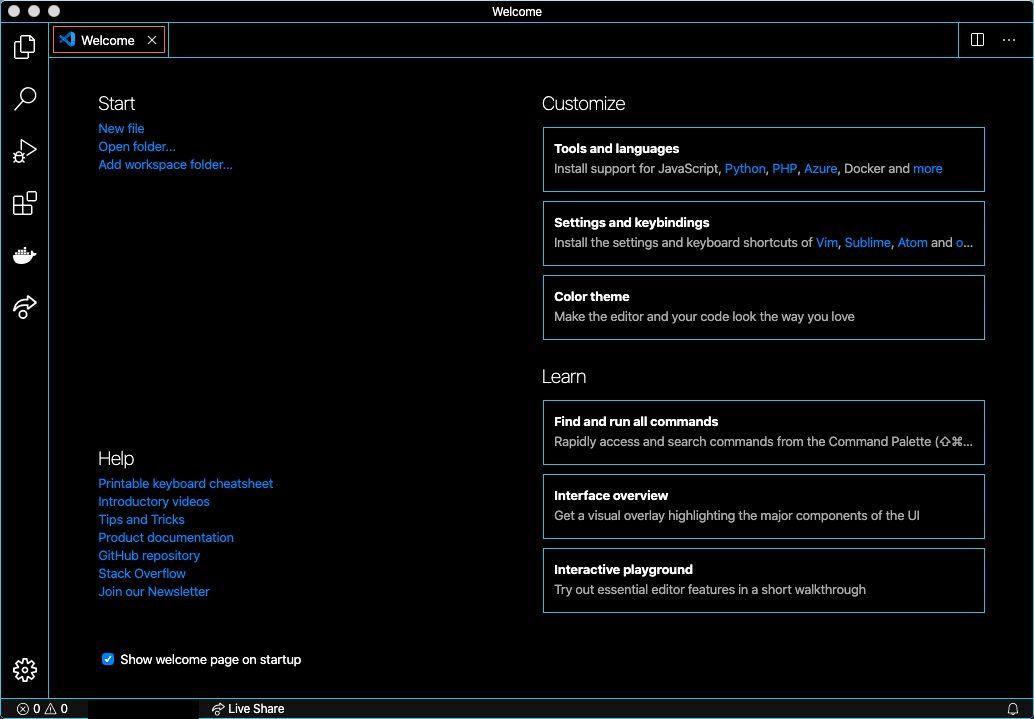Open the GitHub repository link
1034x719 pixels.
coord(149,555)
